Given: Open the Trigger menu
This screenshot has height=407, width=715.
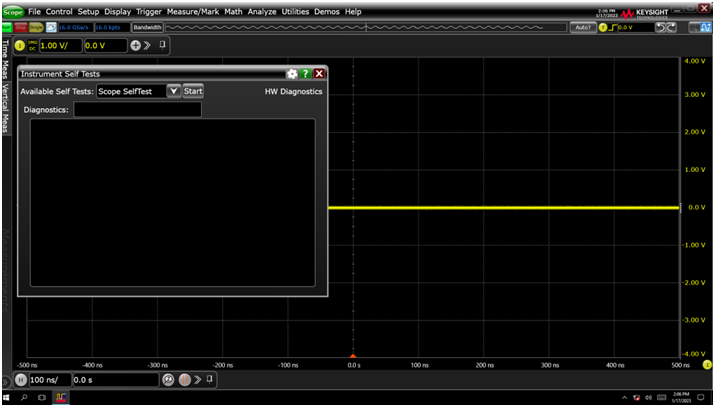Looking at the screenshot, I should pos(149,12).
